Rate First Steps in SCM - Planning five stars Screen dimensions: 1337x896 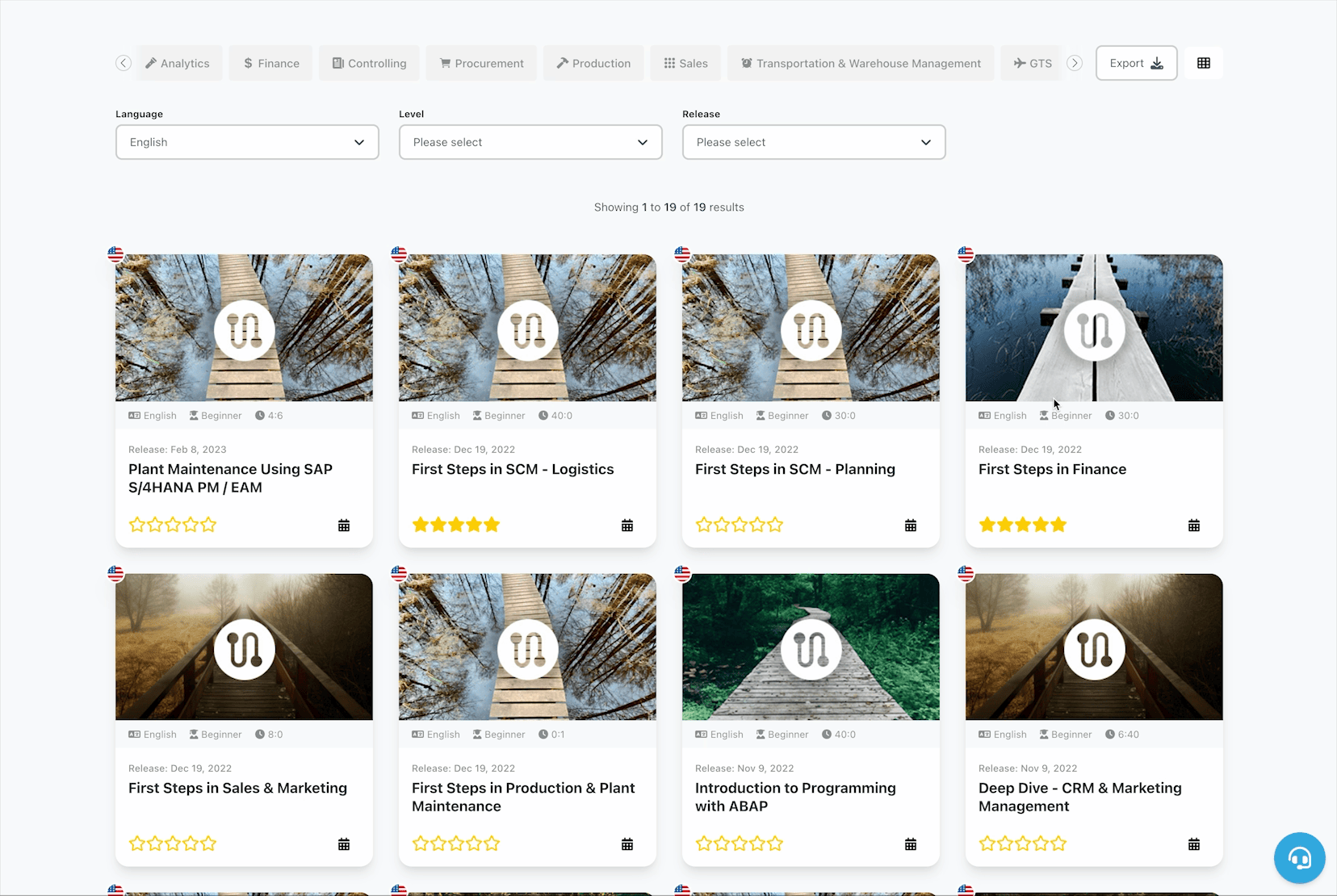775,525
